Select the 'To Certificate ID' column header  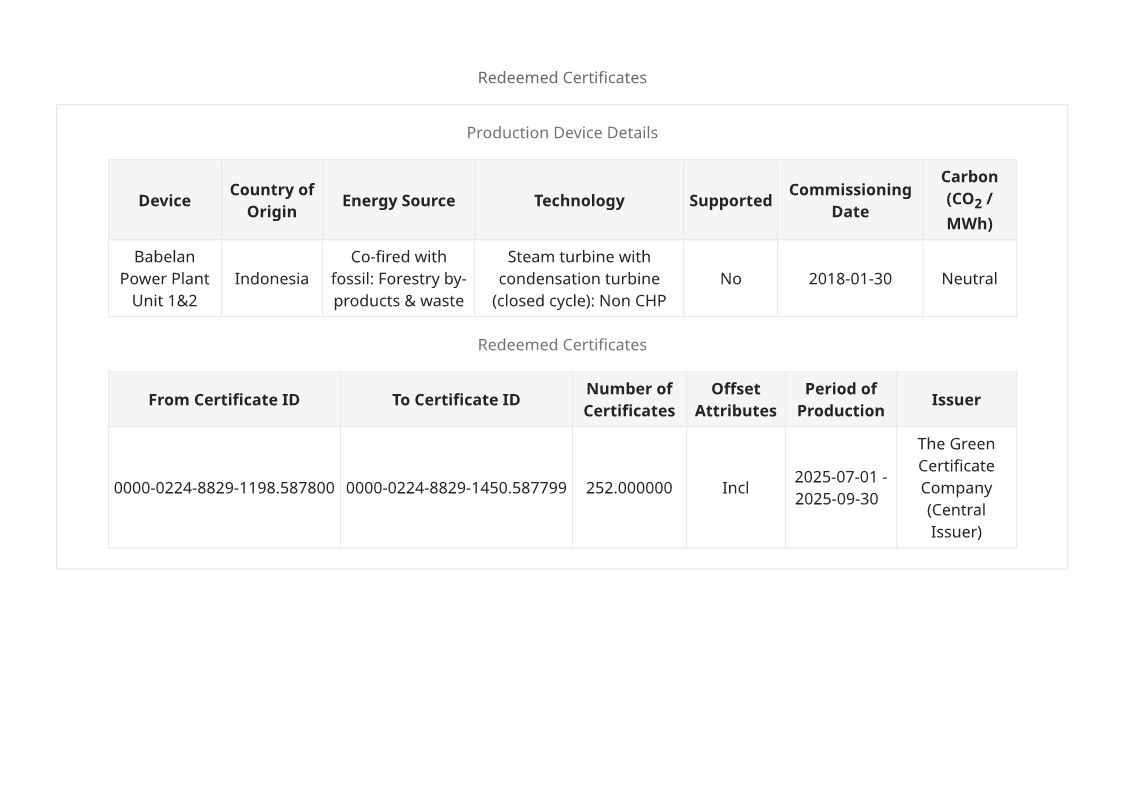[456, 399]
